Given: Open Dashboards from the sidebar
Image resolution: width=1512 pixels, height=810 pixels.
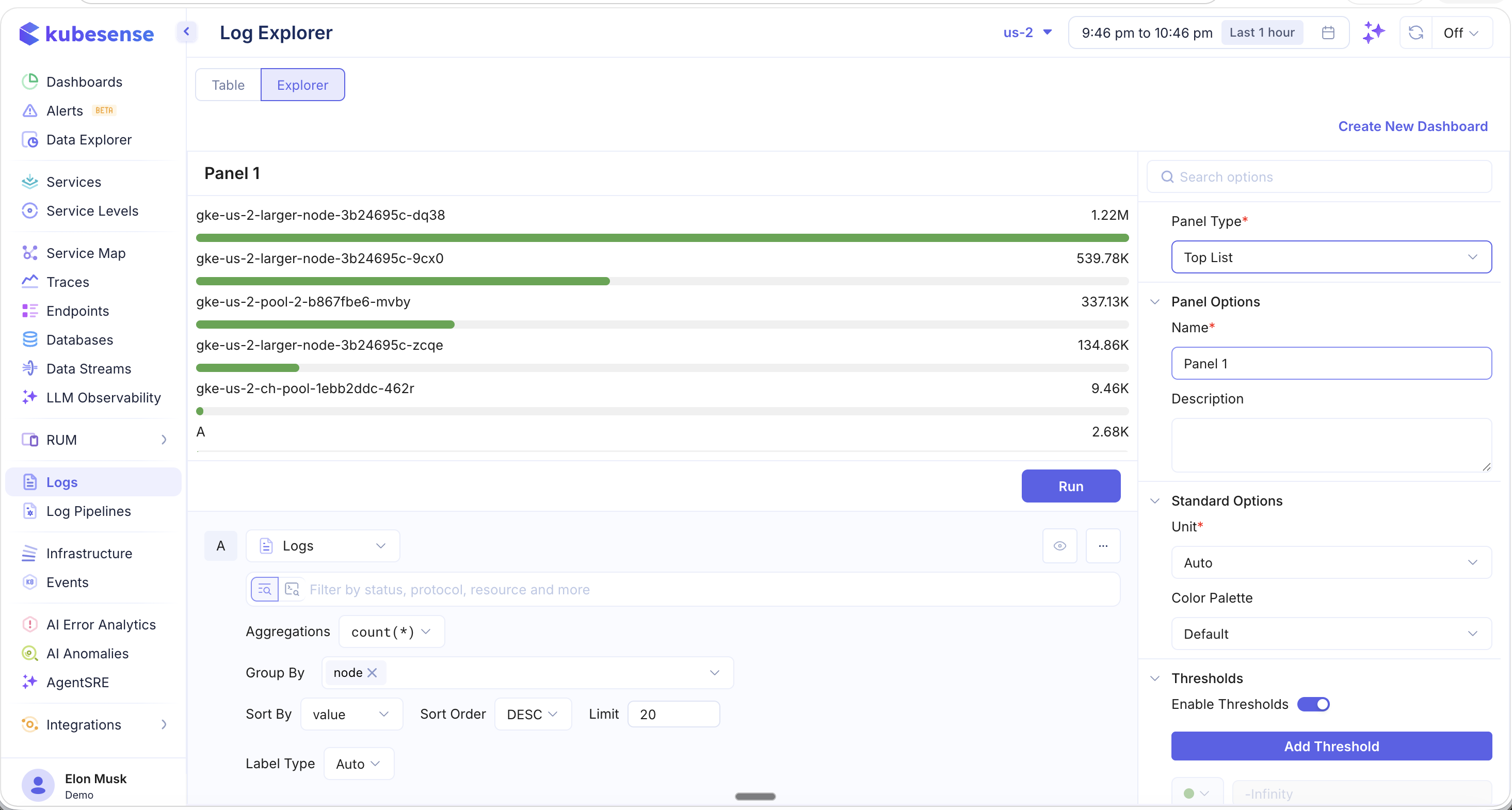Looking at the screenshot, I should click(x=84, y=82).
